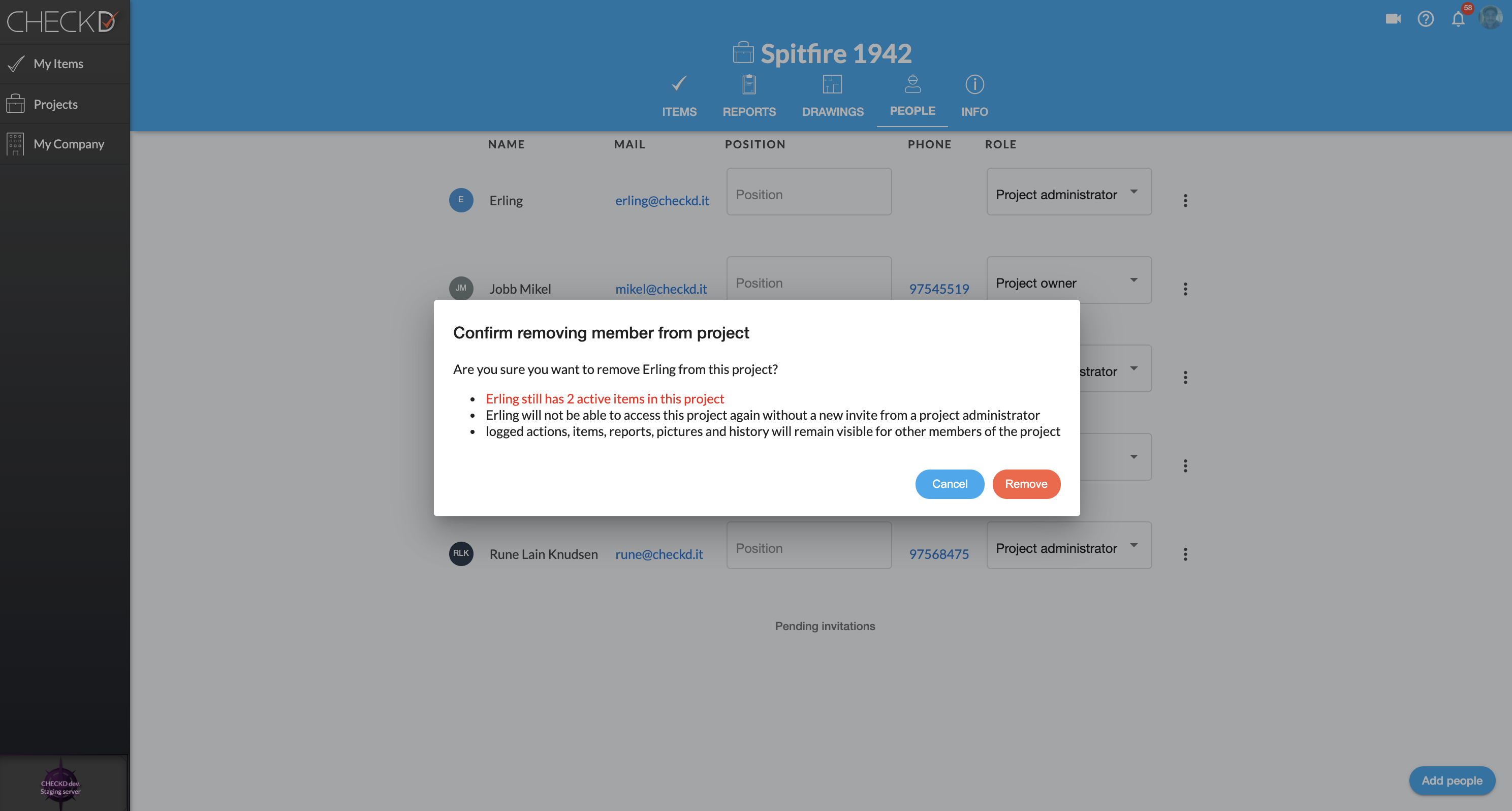Open the three-dot menu for Rune Lain Knudsen
1512x811 pixels.
pyautogui.click(x=1185, y=554)
